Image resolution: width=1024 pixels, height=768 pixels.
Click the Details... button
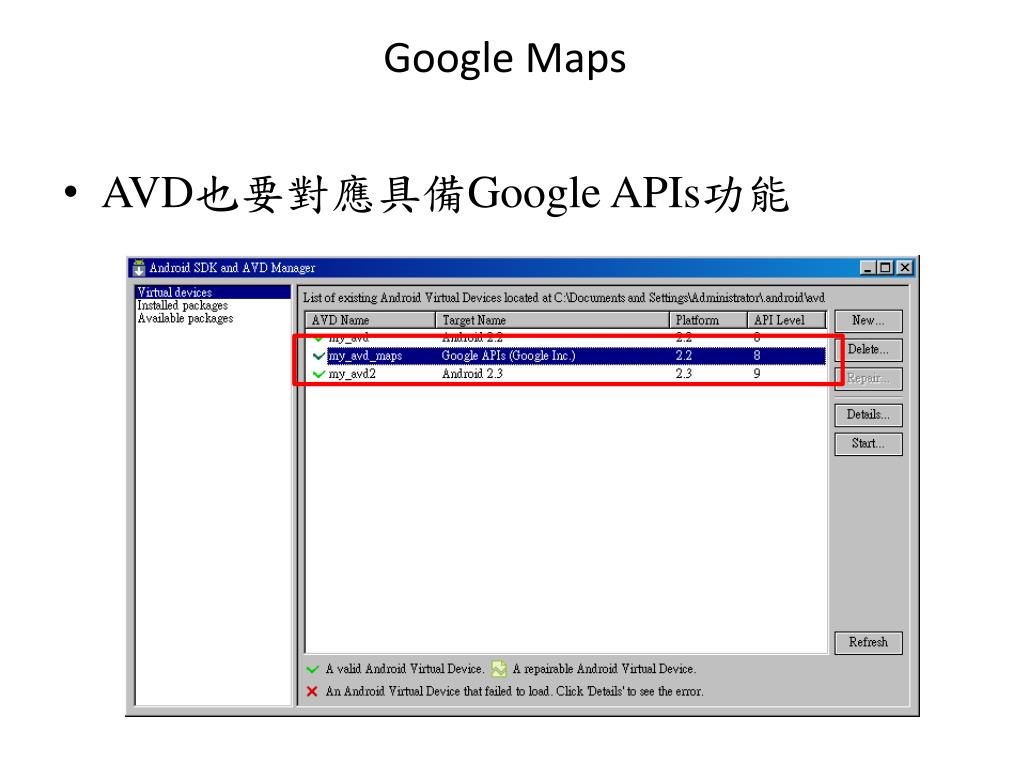(868, 415)
